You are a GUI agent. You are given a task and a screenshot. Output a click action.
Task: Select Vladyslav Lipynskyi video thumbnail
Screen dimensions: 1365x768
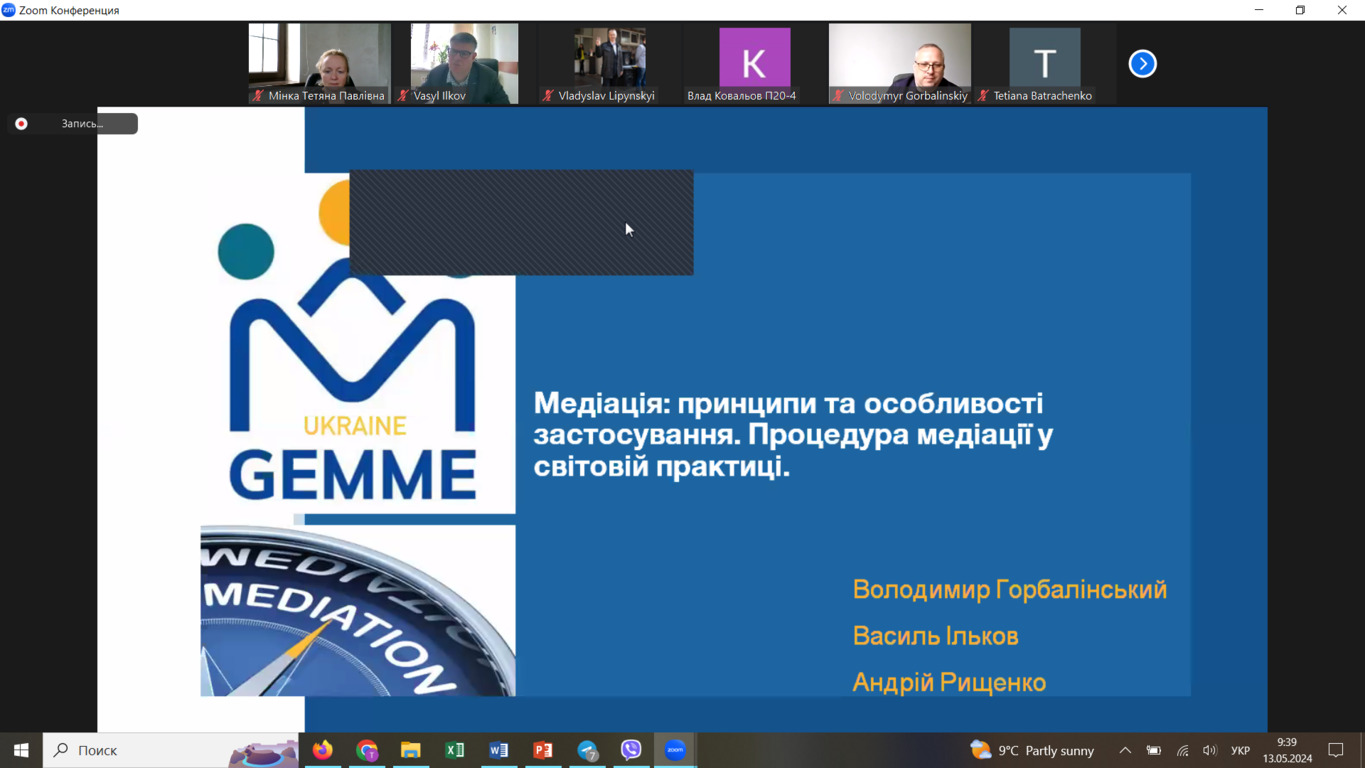610,64
